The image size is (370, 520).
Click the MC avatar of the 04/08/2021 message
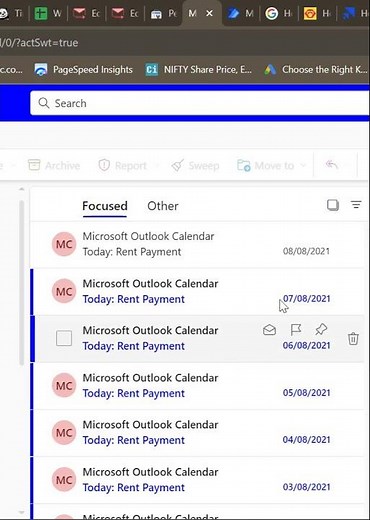[64, 433]
